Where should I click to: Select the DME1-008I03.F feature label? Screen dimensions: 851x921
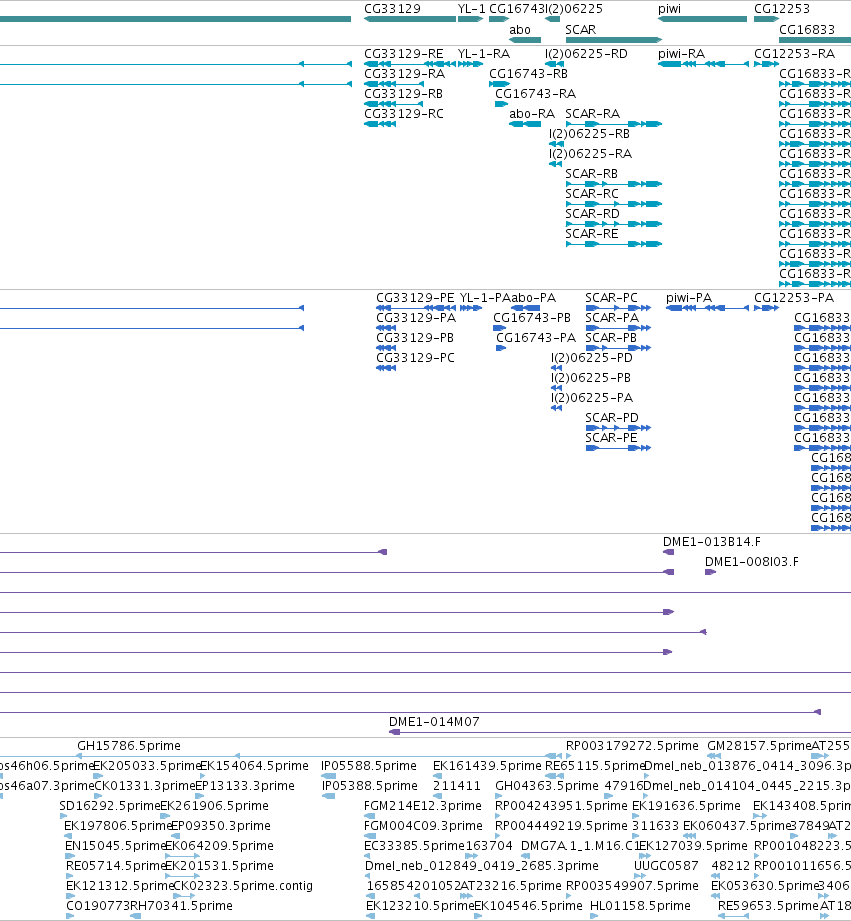pos(752,562)
